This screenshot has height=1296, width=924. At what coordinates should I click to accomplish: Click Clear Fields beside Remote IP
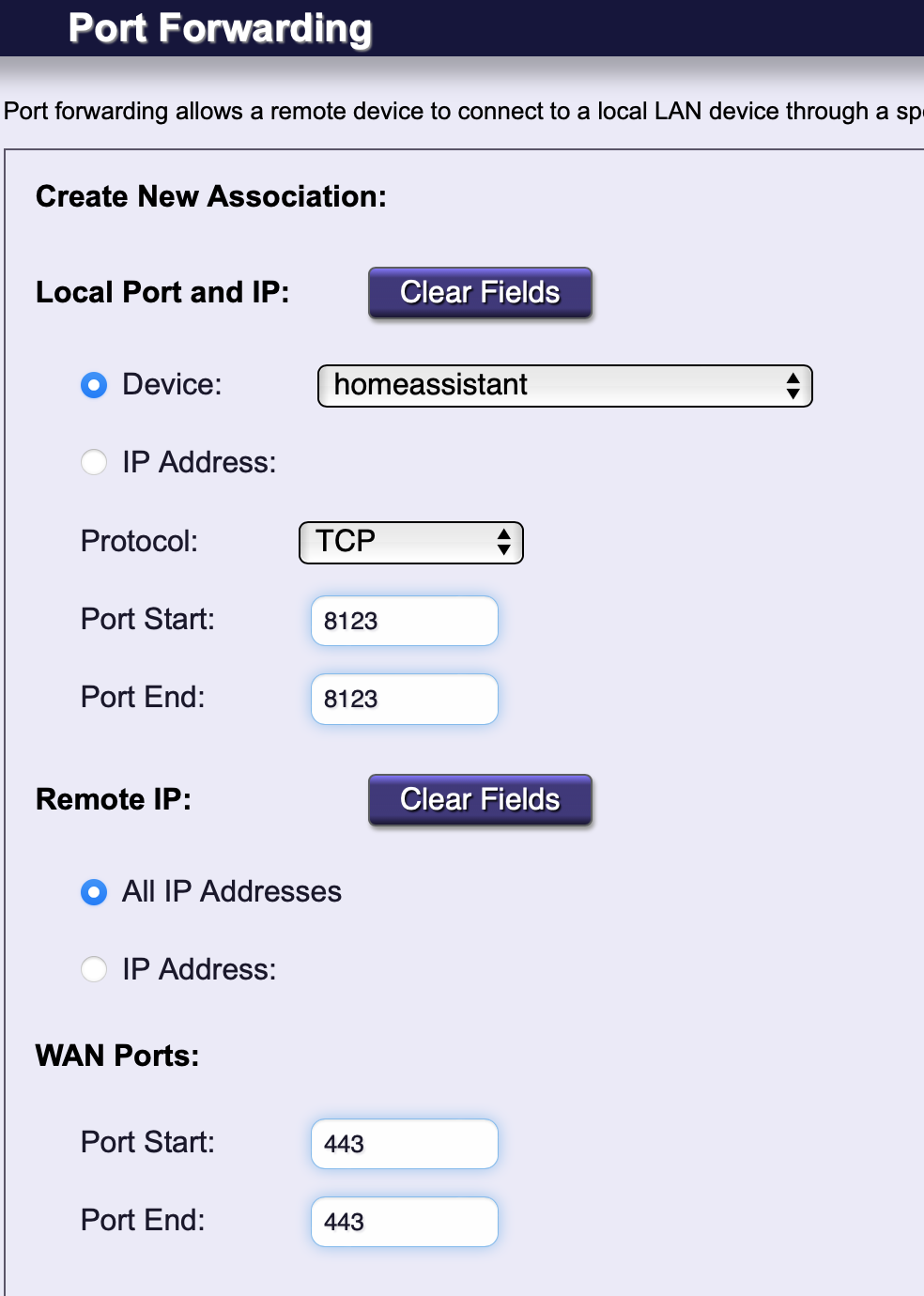click(x=480, y=800)
